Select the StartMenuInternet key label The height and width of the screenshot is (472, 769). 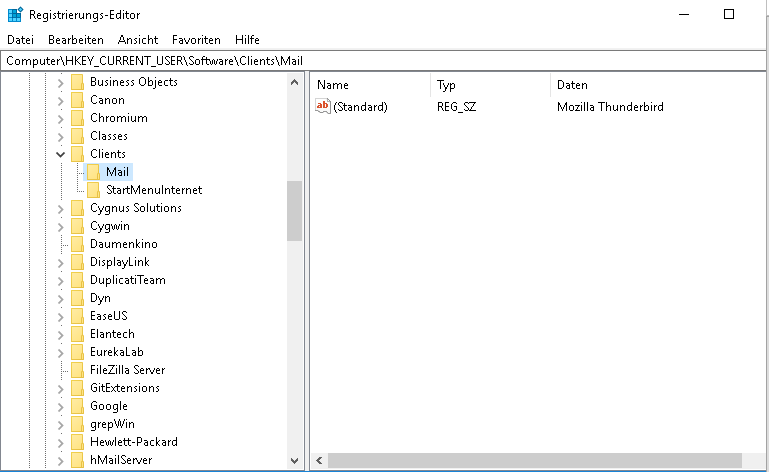(154, 190)
